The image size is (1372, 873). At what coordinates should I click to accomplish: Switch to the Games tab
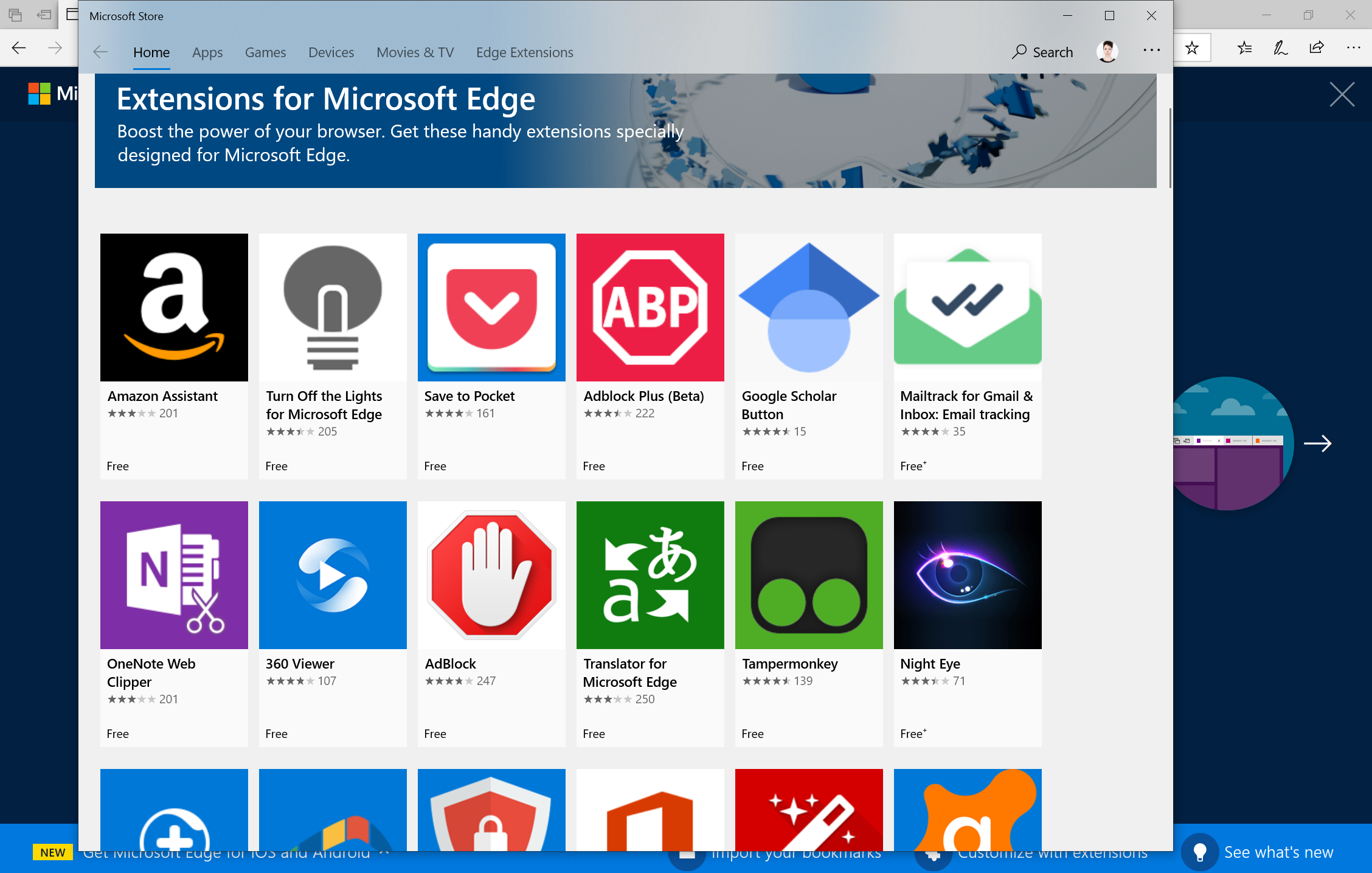pyautogui.click(x=264, y=52)
